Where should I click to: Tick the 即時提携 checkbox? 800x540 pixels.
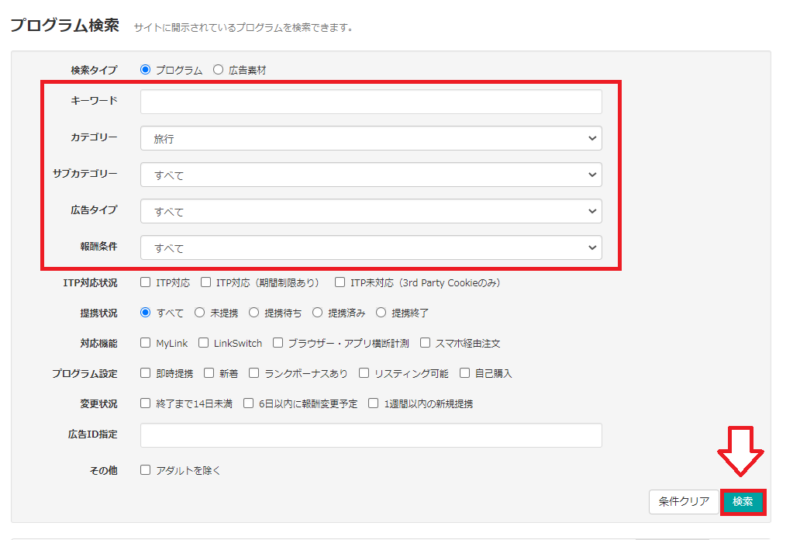click(x=145, y=373)
